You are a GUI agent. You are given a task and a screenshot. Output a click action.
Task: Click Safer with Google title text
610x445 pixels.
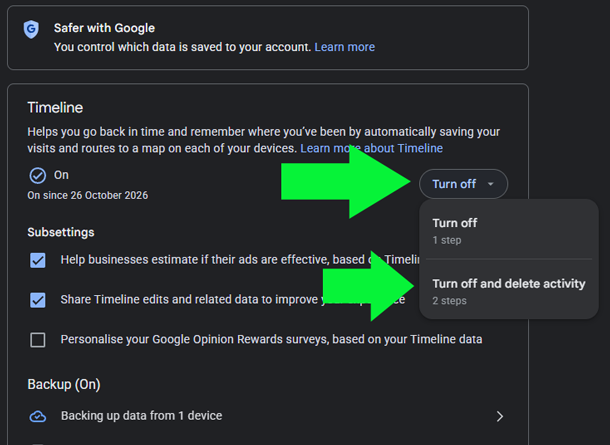tap(104, 28)
